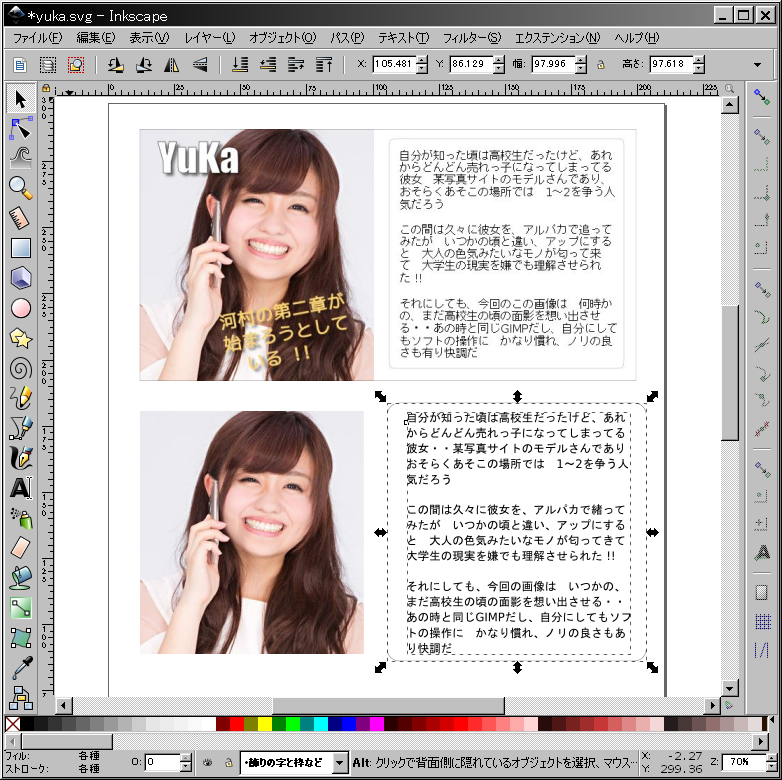The height and width of the screenshot is (780, 782).
Task: Click Rotate 90 degrees counter-clockwise icon
Action: (116, 64)
